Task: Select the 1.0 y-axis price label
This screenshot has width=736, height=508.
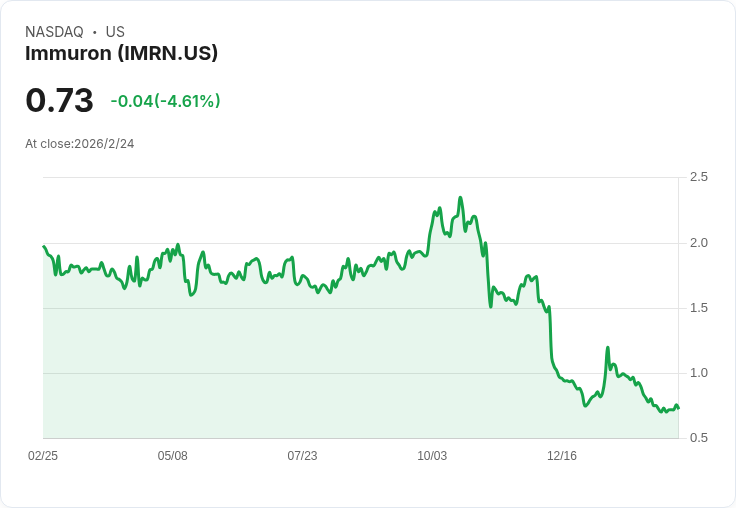Action: pos(699,373)
